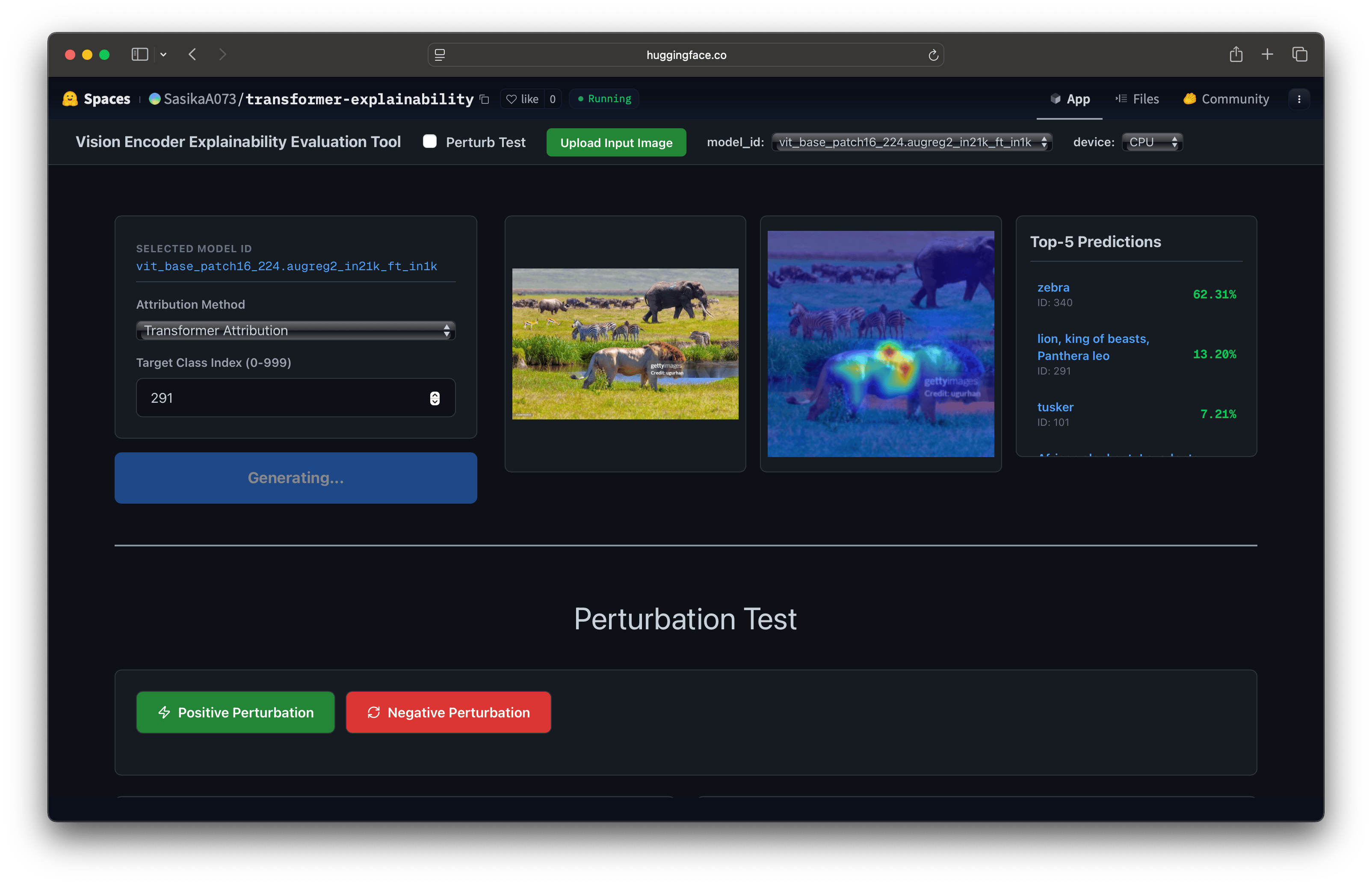Screen dimensions: 1372x885
Task: Switch to the Files tab
Action: [x=1138, y=98]
